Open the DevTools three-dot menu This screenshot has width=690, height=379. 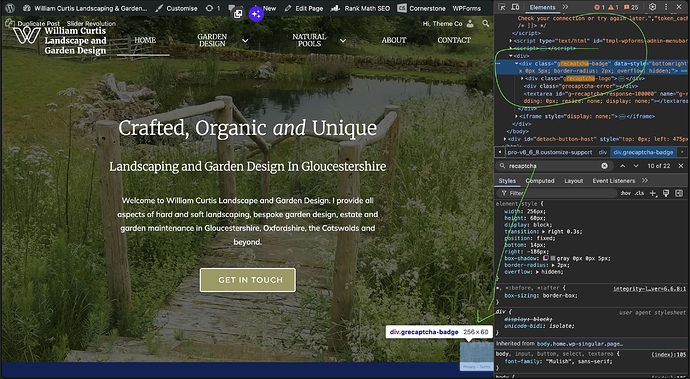(666, 7)
